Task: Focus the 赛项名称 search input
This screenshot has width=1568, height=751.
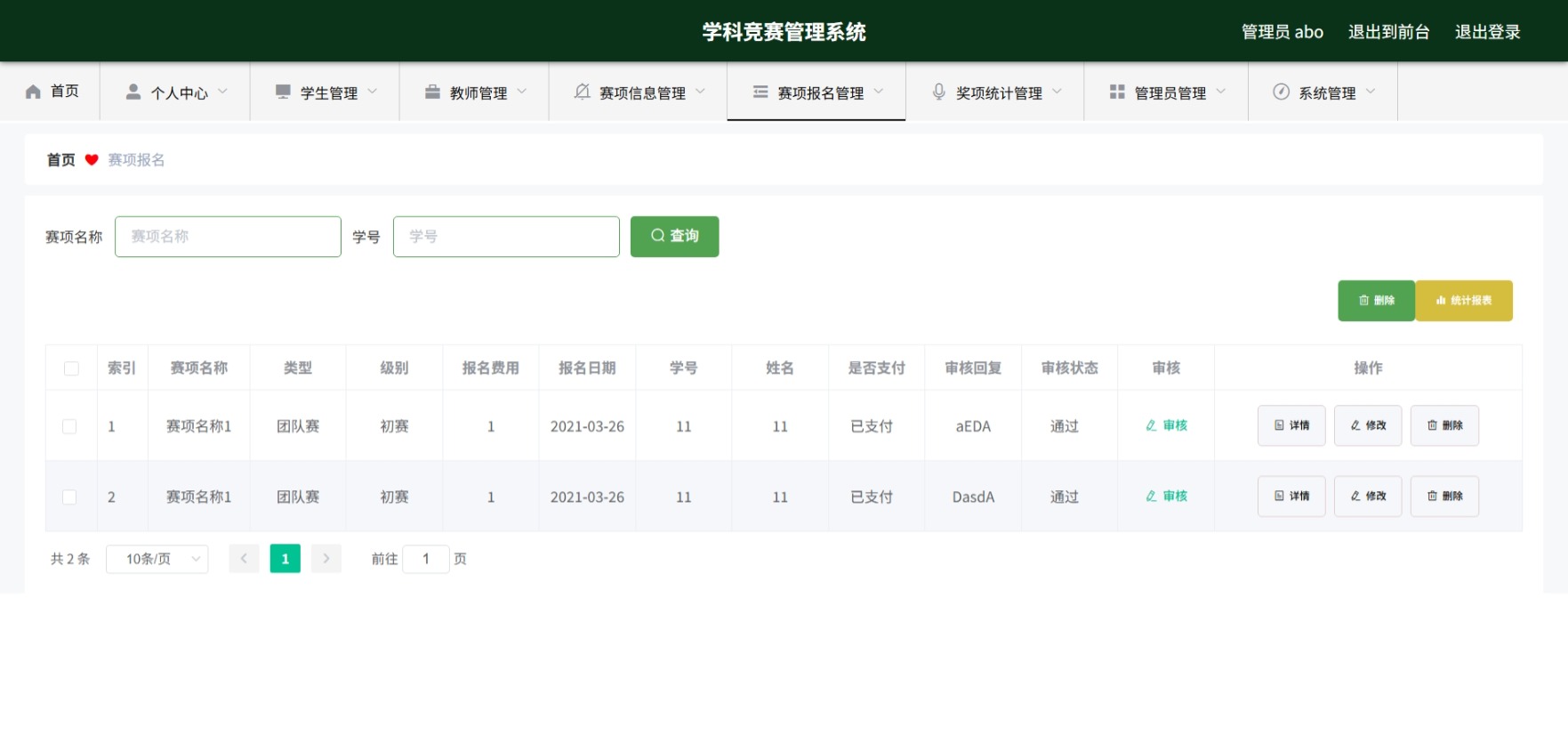Action: [x=228, y=237]
